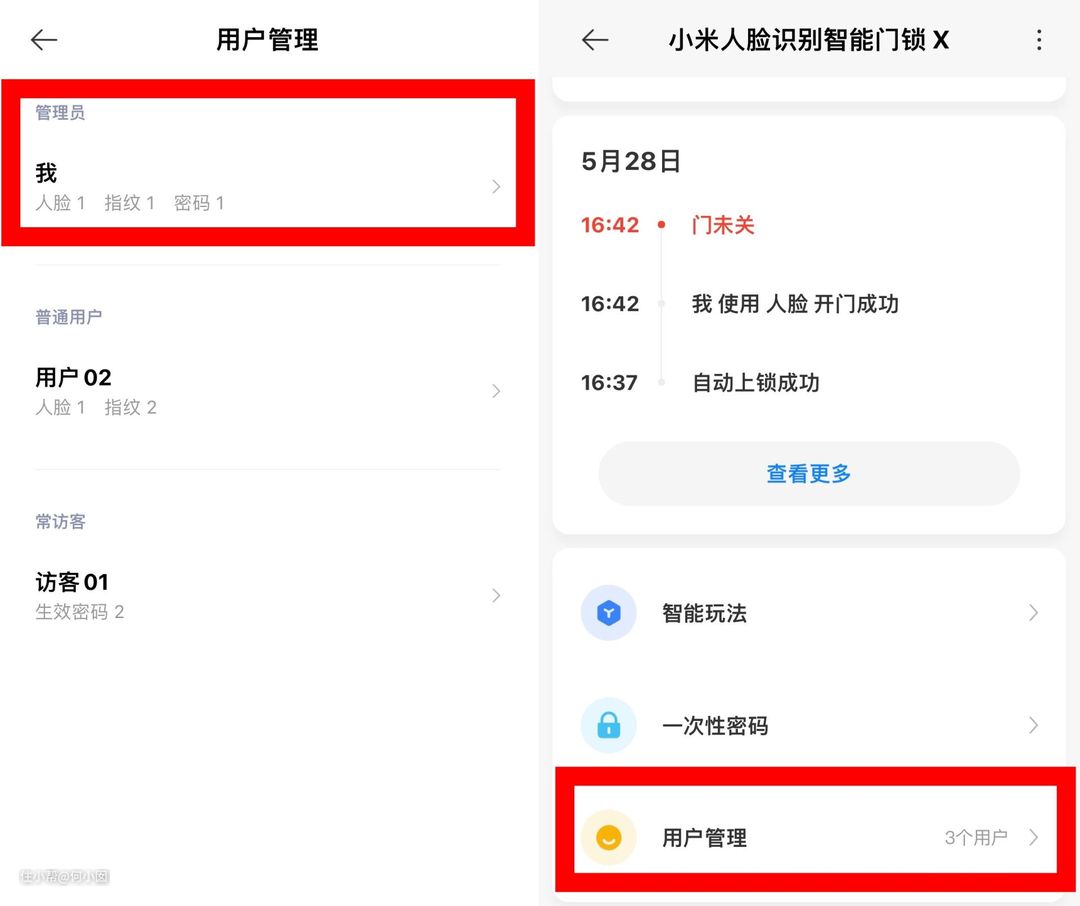Expand chevron on 用户 02 row
This screenshot has width=1080, height=906.
496,391
